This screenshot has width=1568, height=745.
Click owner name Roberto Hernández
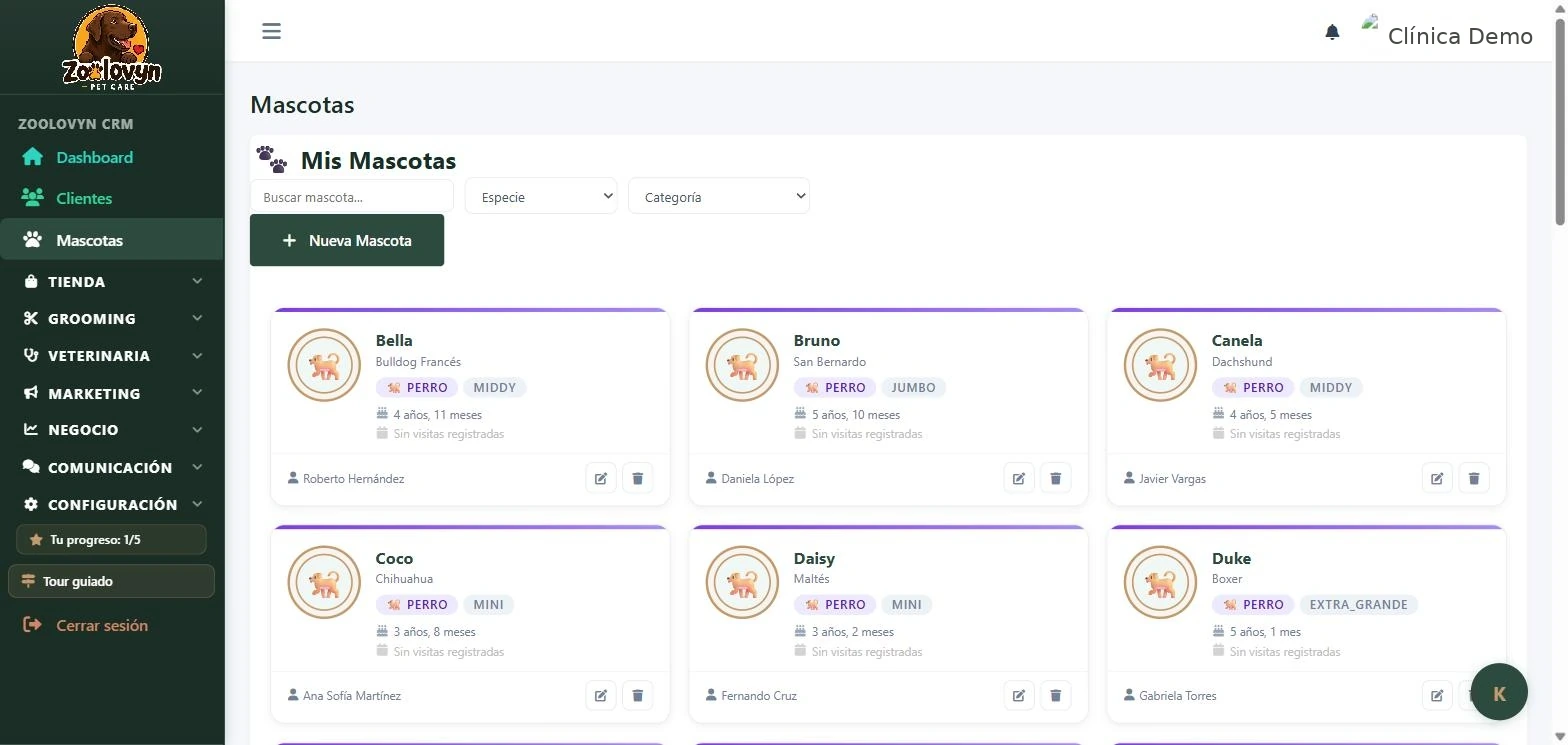[354, 479]
